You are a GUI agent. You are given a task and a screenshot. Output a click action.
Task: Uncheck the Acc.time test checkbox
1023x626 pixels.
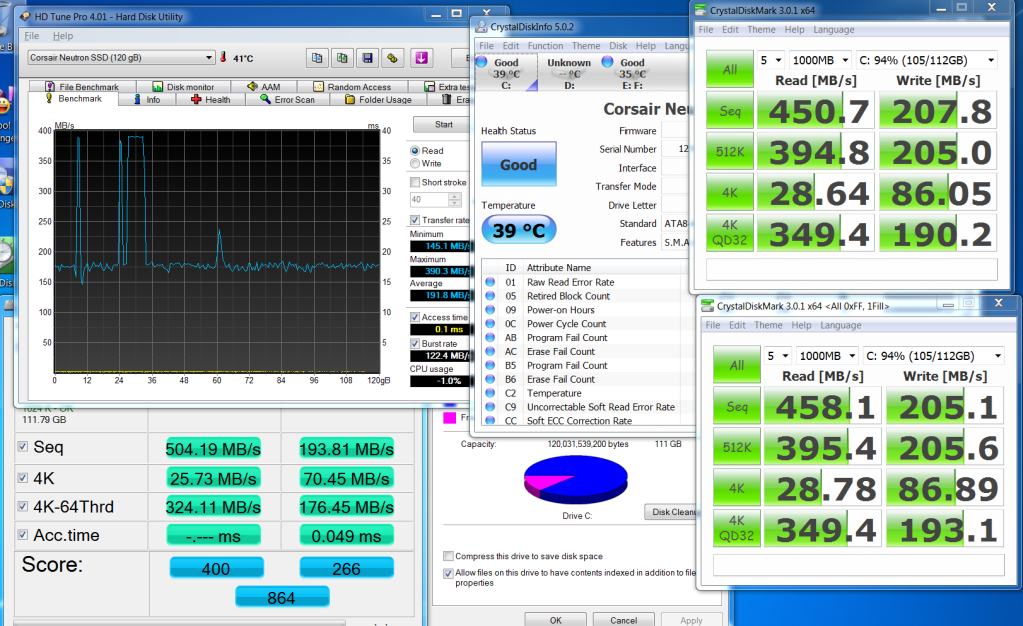point(23,535)
